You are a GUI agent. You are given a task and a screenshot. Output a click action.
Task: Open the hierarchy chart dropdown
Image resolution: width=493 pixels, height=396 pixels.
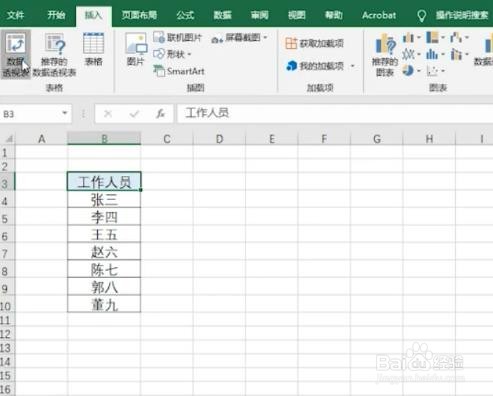point(435,37)
